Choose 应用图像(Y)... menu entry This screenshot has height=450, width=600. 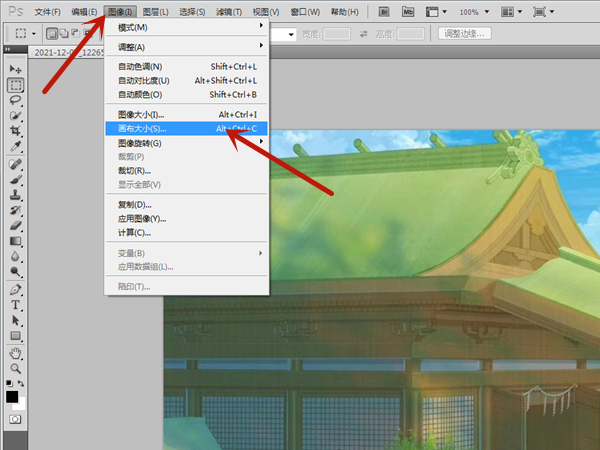(x=187, y=219)
